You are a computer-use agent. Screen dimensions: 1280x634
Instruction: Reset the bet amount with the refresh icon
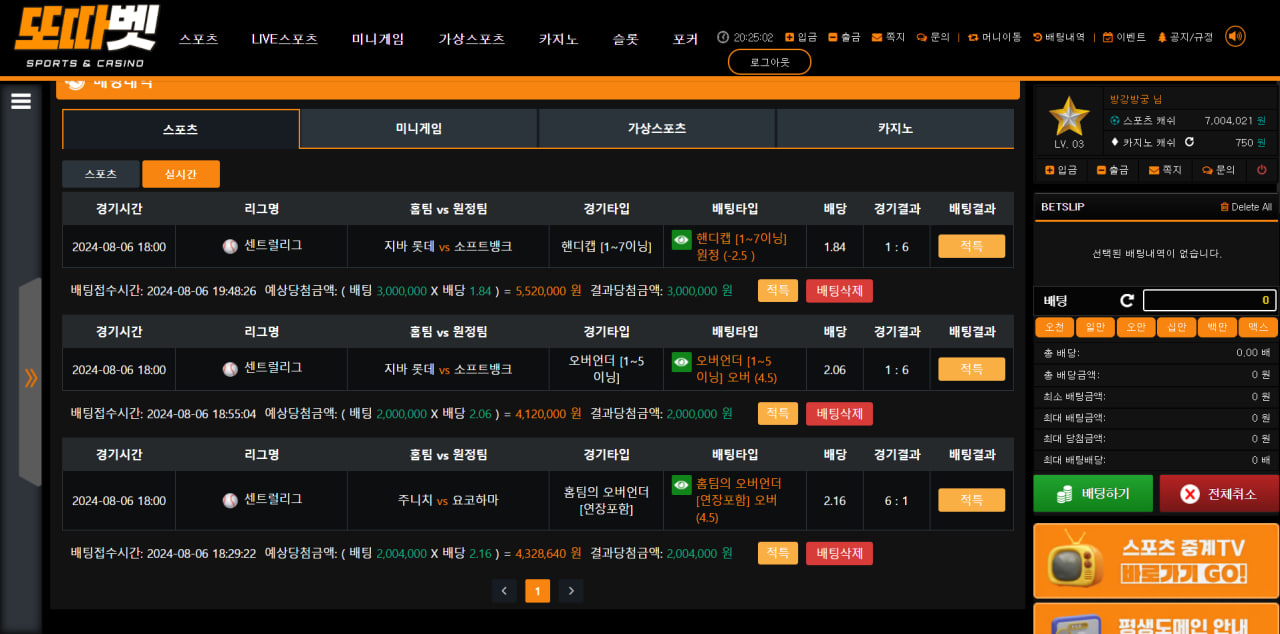pos(1127,300)
